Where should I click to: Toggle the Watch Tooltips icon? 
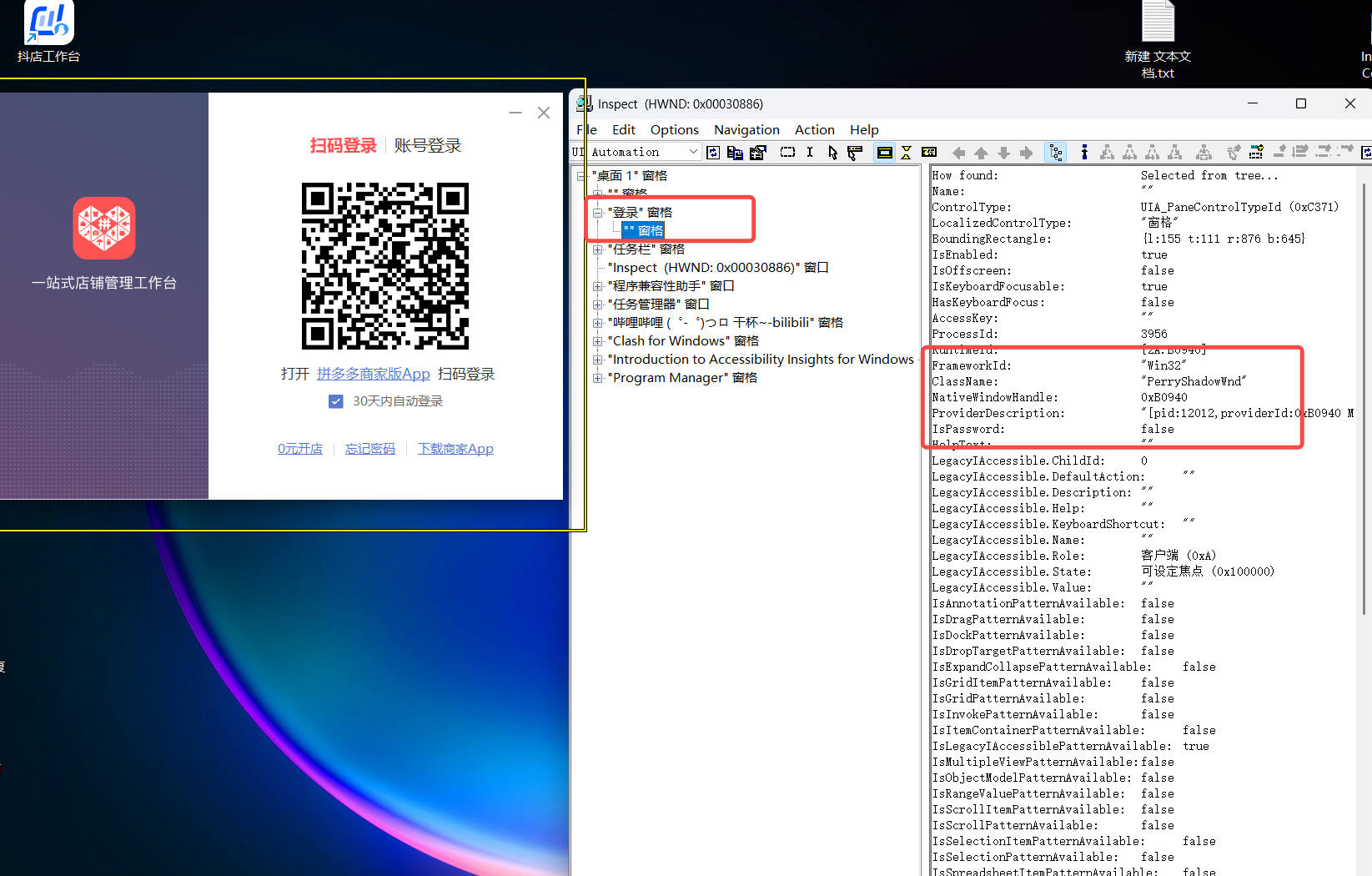point(855,152)
